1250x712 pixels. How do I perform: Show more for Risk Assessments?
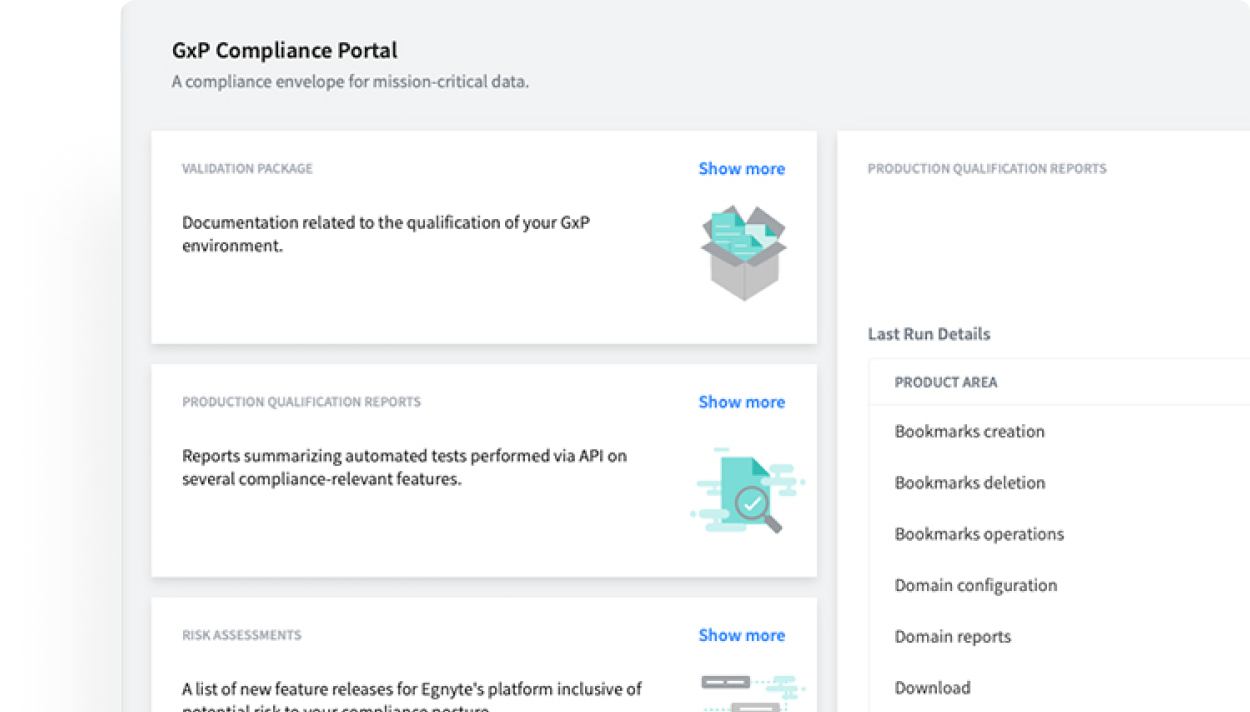click(741, 635)
